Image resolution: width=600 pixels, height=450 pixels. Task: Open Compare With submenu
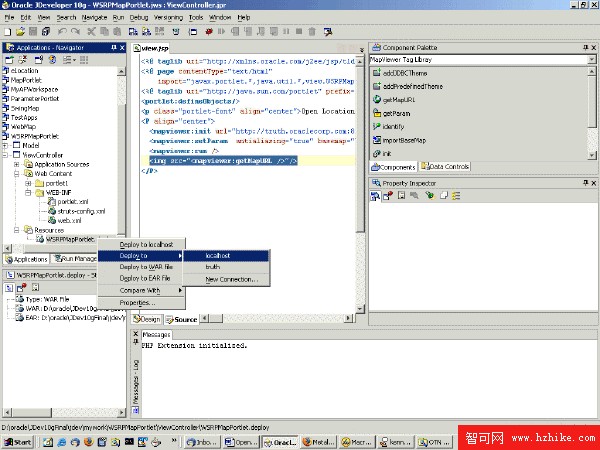pos(142,290)
